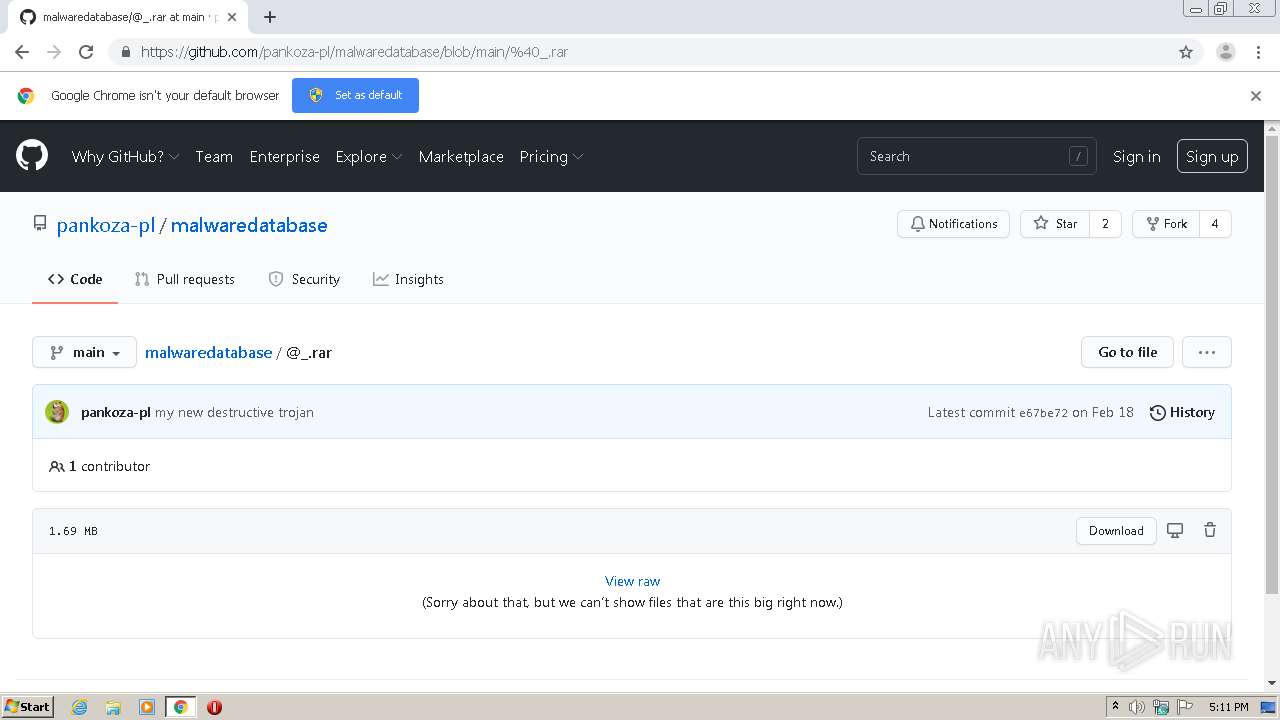Open the pankoza-pl owner link
Screen dimensions: 1280x720
[x=106, y=225]
